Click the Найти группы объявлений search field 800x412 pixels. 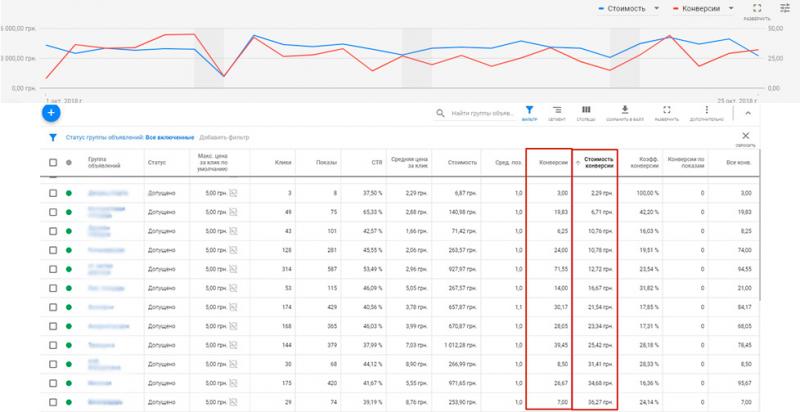[x=482, y=113]
